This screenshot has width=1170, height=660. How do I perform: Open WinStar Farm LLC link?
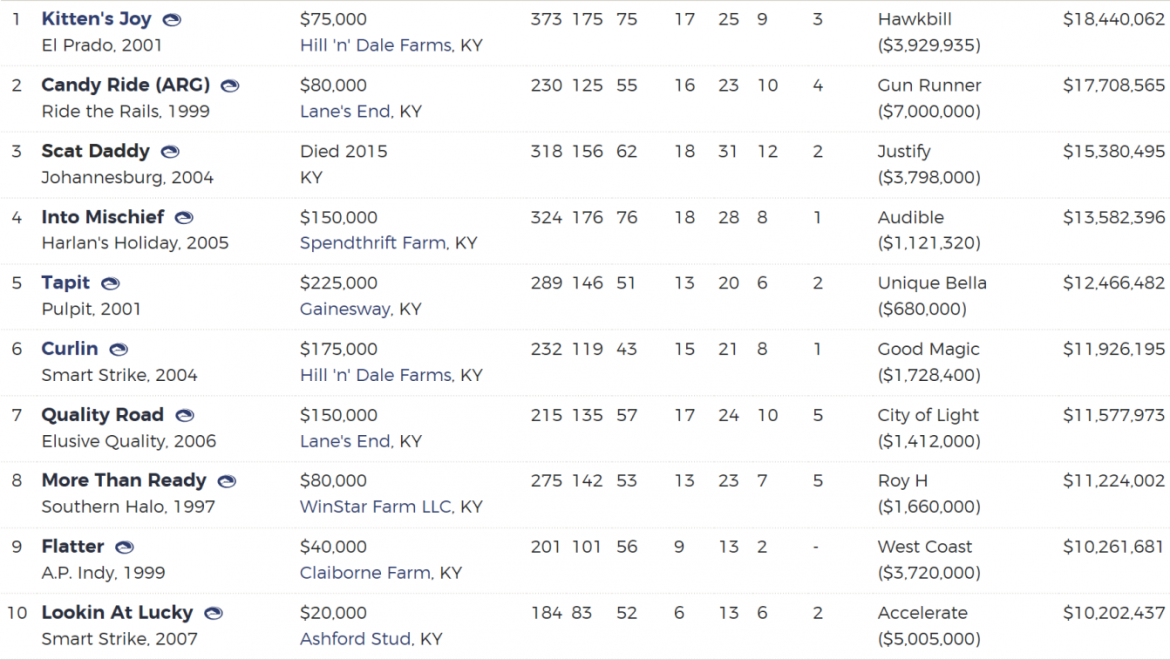375,506
